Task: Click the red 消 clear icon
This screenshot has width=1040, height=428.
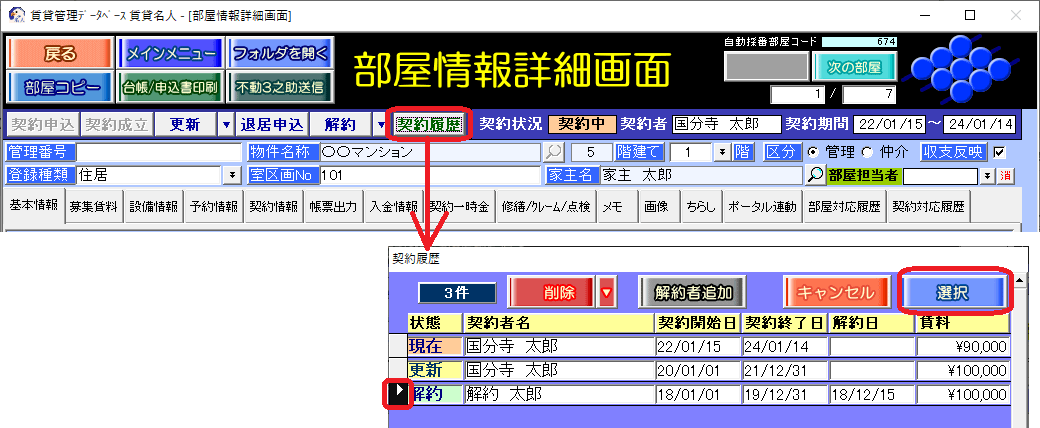Action: point(1006,175)
